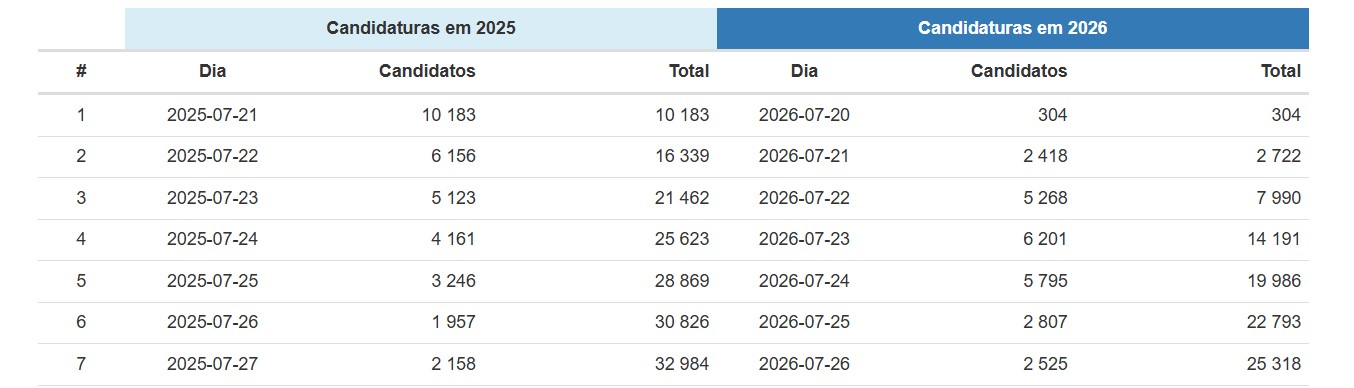Viewport: 1354px width, 388px height.
Task: Select the date cell 2025-07-21
Action: click(212, 115)
